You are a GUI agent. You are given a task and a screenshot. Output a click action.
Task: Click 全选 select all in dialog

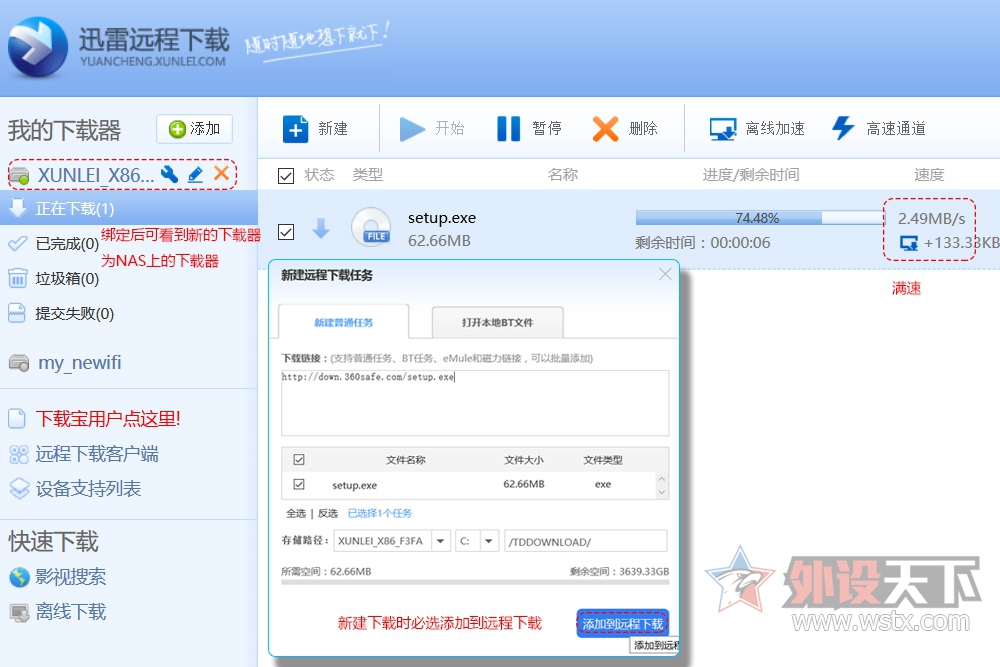click(x=296, y=513)
